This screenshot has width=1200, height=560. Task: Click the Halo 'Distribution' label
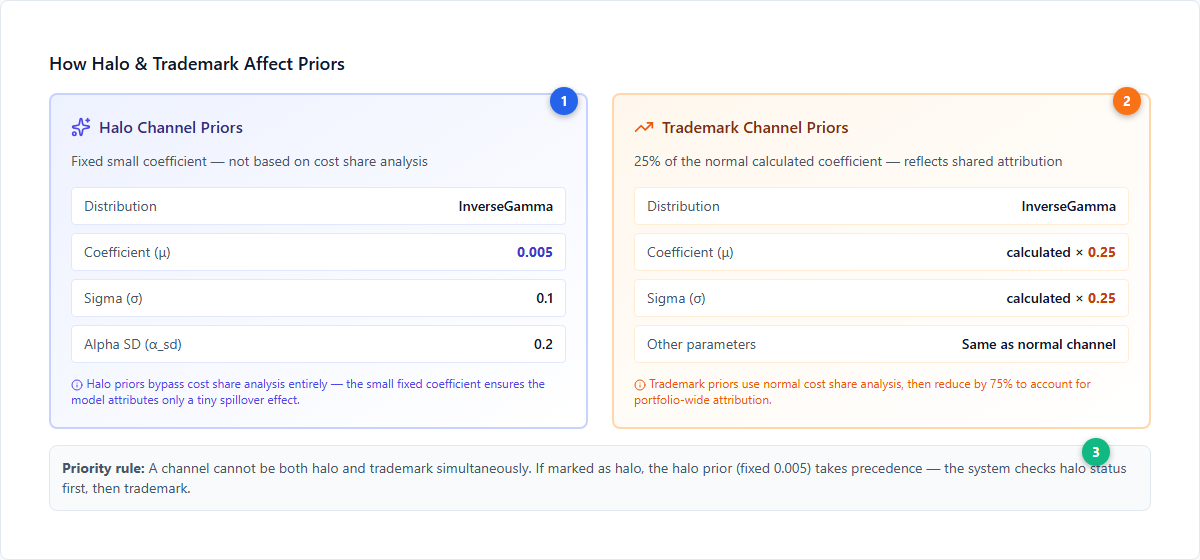(x=120, y=206)
